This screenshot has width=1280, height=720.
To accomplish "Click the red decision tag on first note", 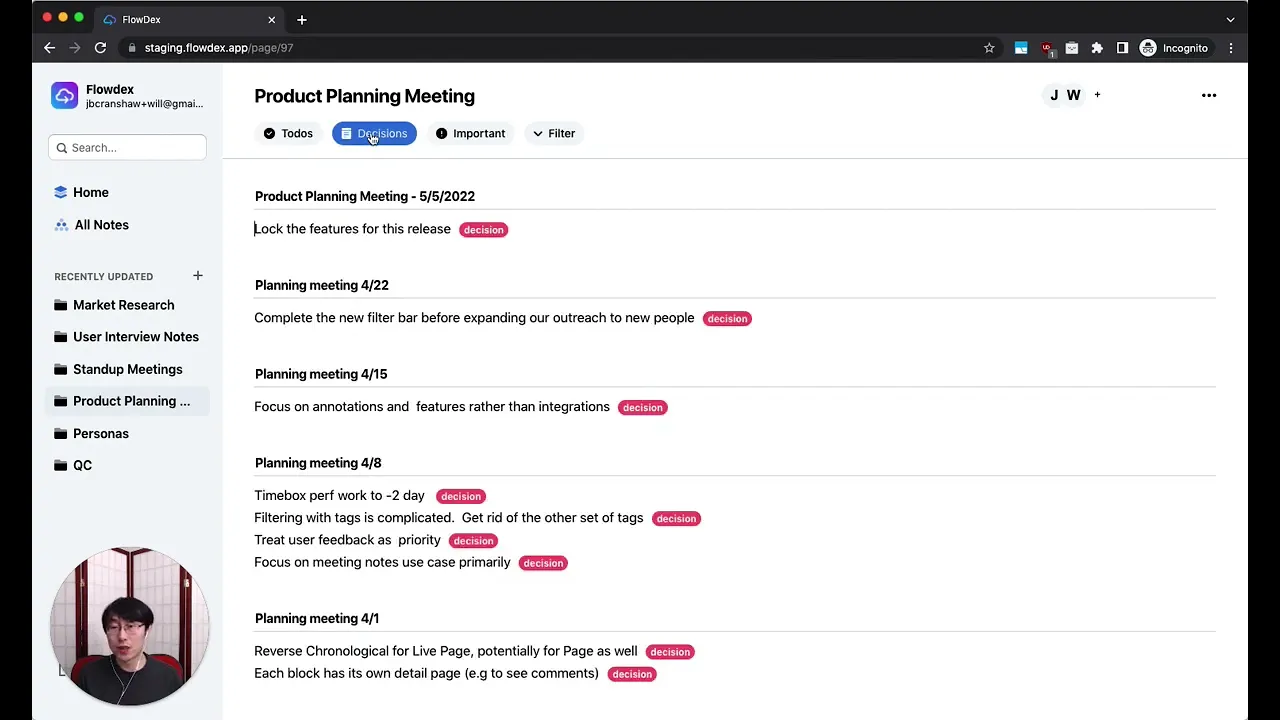I will (x=483, y=230).
